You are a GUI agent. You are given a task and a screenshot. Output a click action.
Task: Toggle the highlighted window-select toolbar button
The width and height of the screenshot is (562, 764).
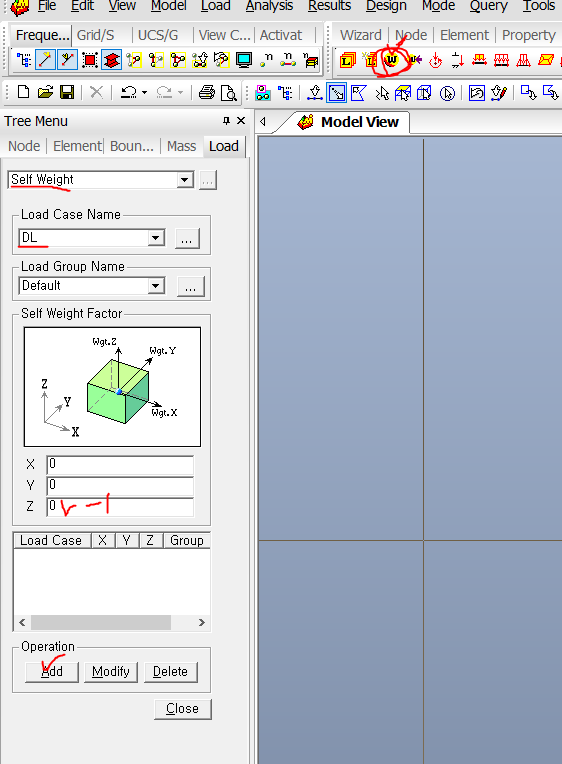(336, 93)
